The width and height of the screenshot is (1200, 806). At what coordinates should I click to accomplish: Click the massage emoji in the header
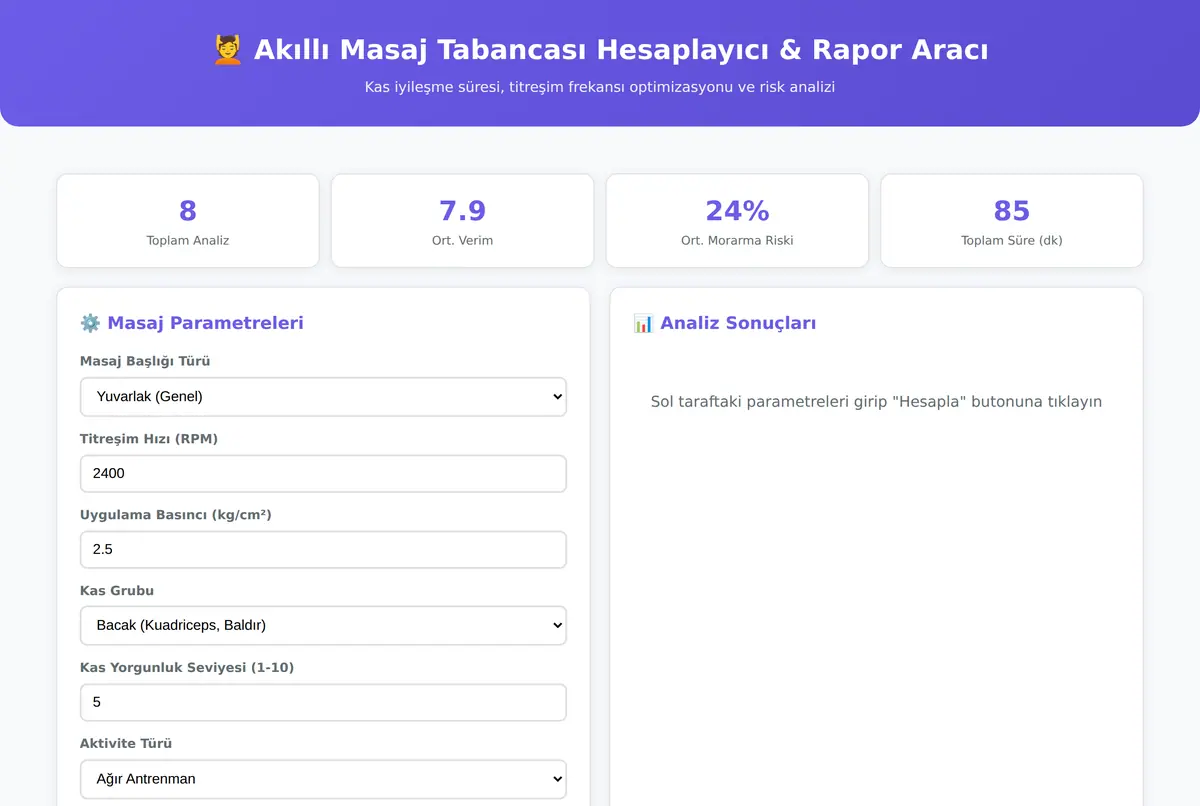click(x=228, y=50)
